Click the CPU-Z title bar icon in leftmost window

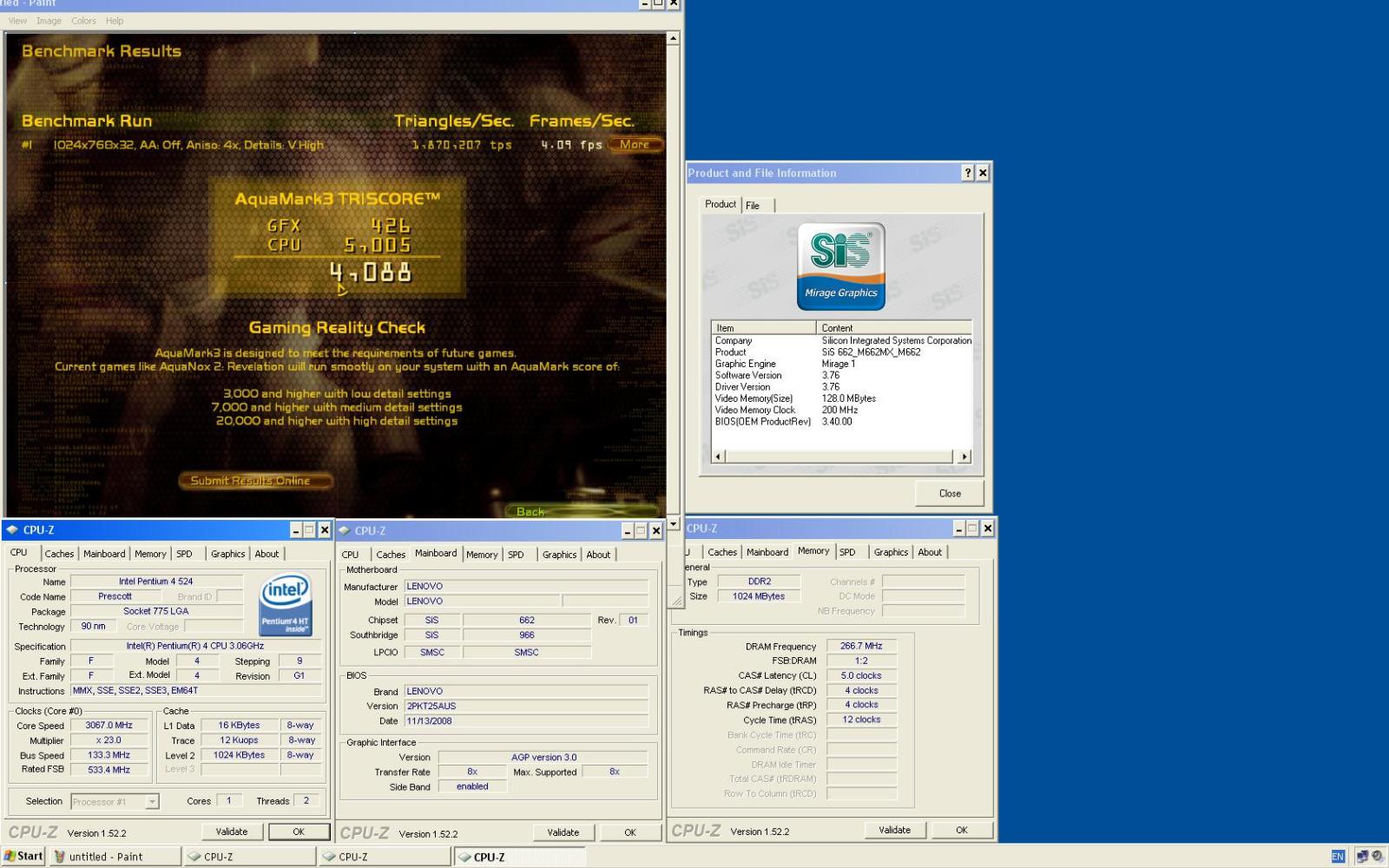(x=12, y=529)
